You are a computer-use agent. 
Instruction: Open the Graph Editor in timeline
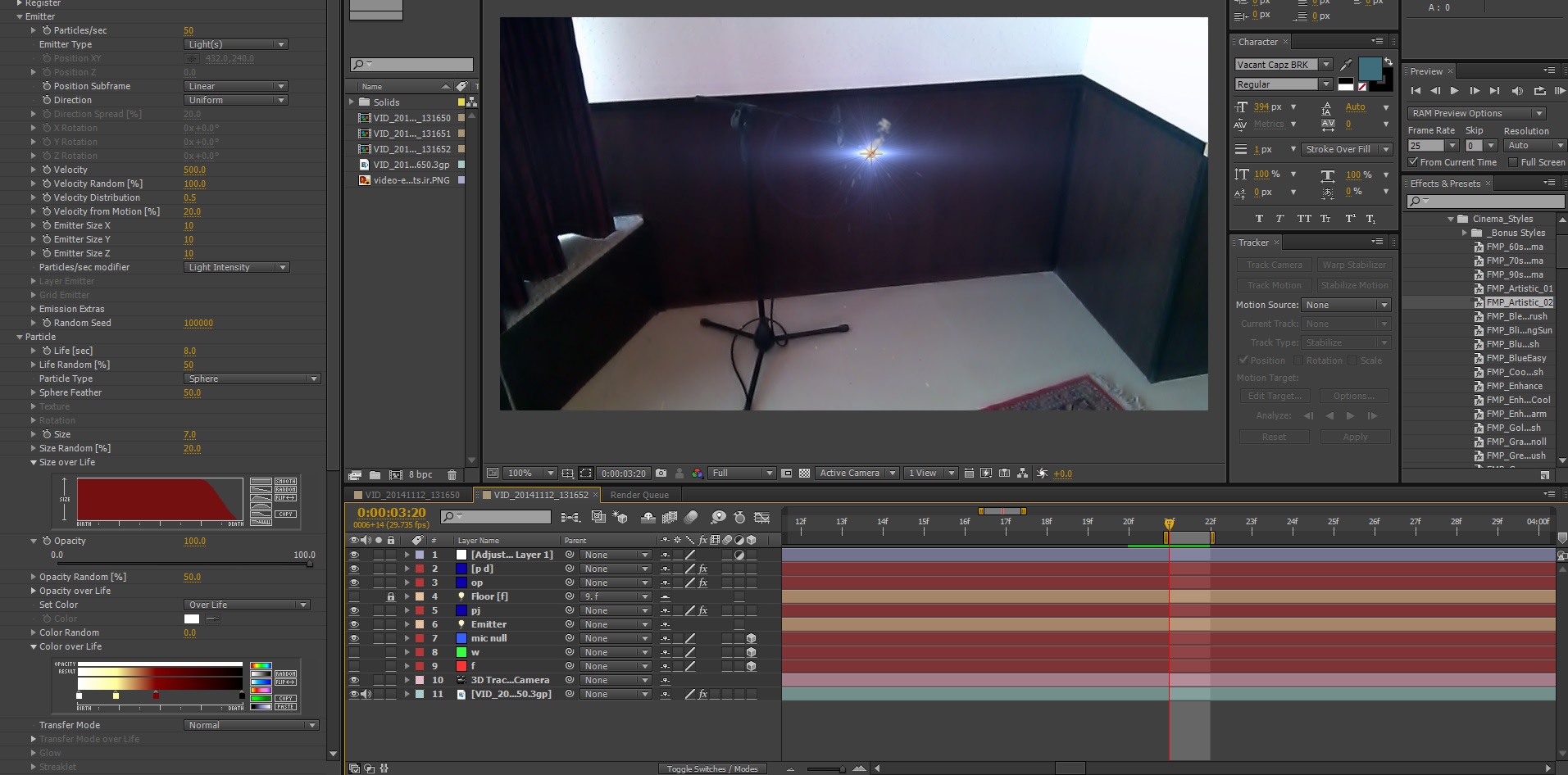coord(762,517)
